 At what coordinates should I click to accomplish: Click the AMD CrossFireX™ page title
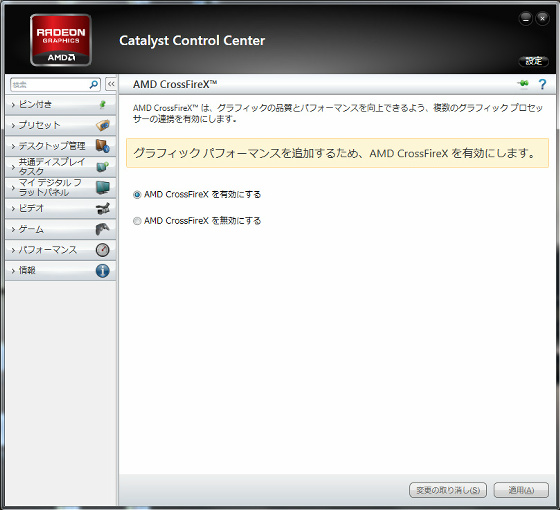[x=175, y=84]
